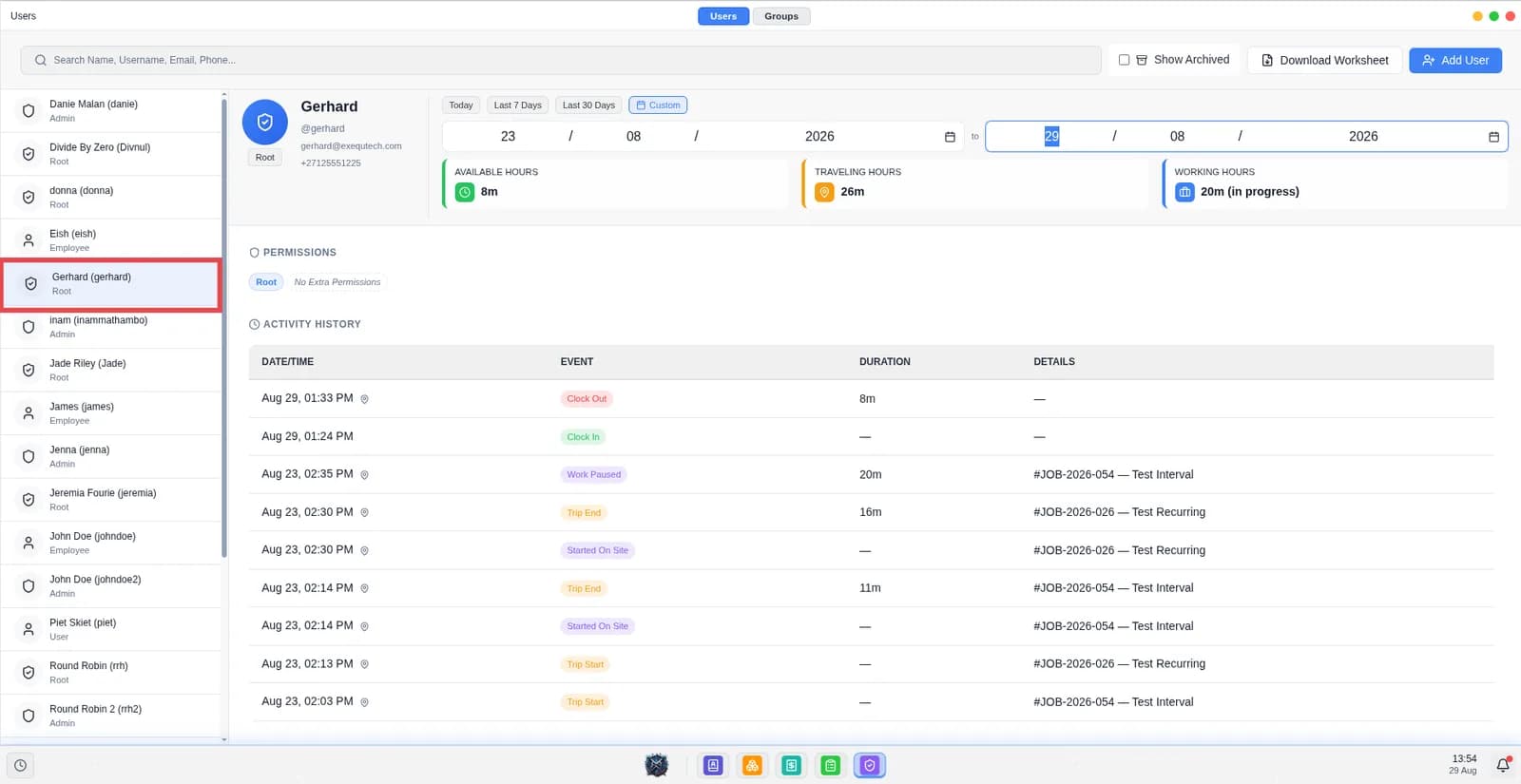The height and width of the screenshot is (784, 1521).
Task: Click the Work Paused event badge
Action: point(594,474)
